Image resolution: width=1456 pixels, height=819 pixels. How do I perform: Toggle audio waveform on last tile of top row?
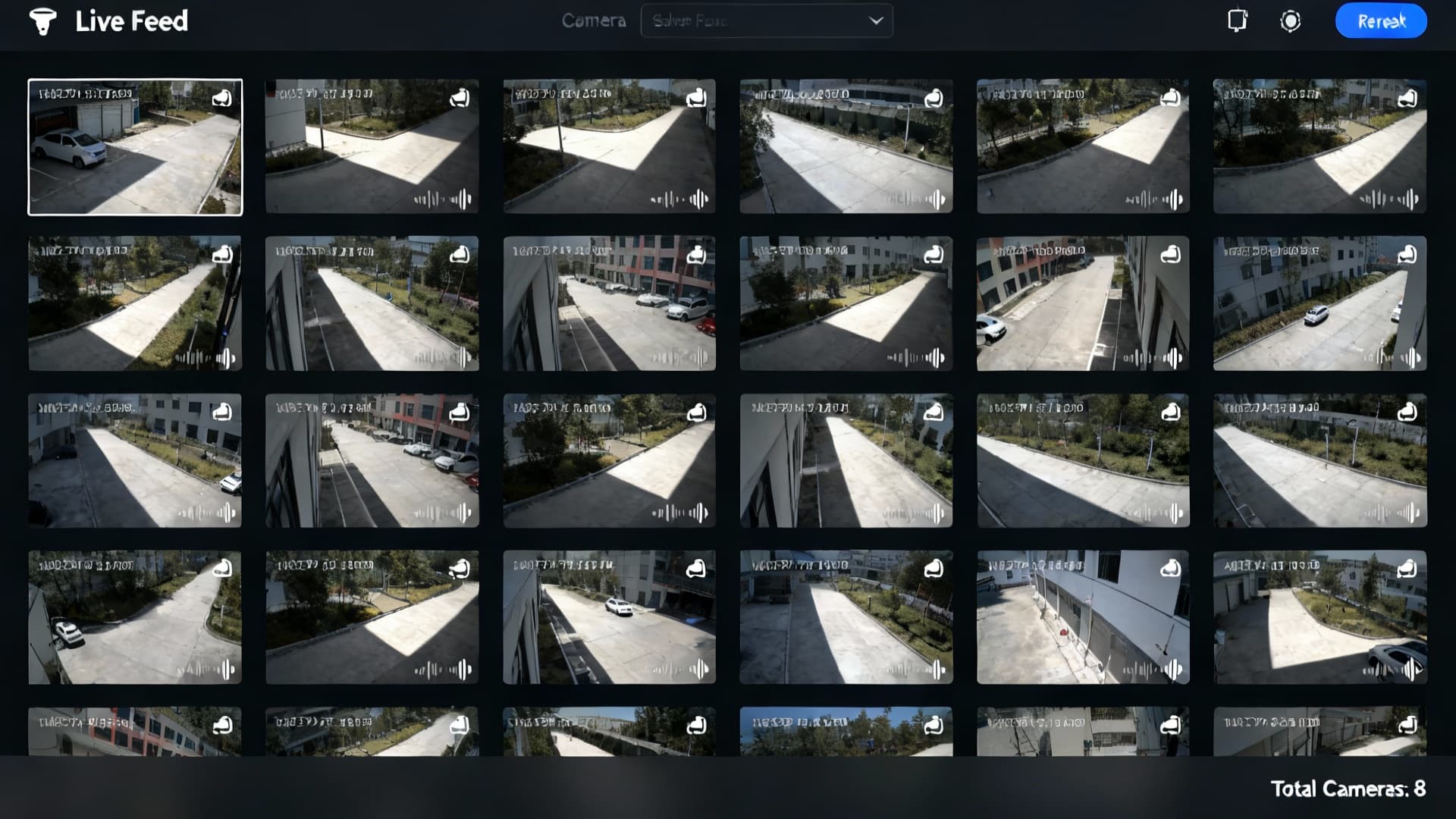tap(1389, 199)
